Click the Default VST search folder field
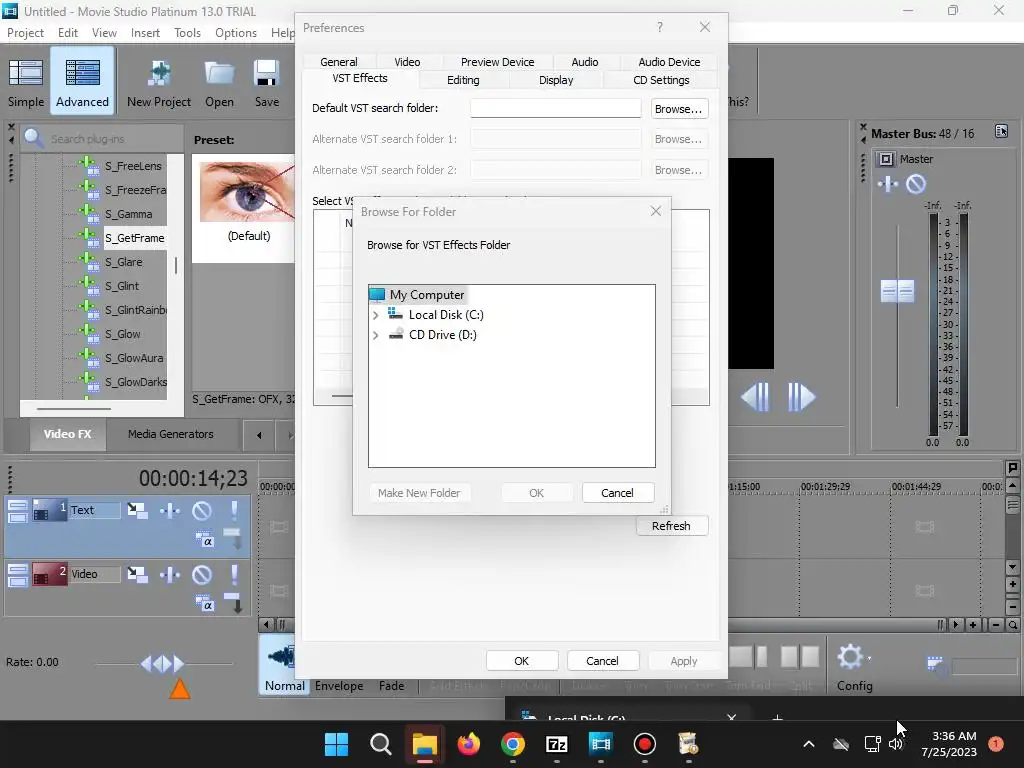Image resolution: width=1024 pixels, height=768 pixels. coord(556,108)
